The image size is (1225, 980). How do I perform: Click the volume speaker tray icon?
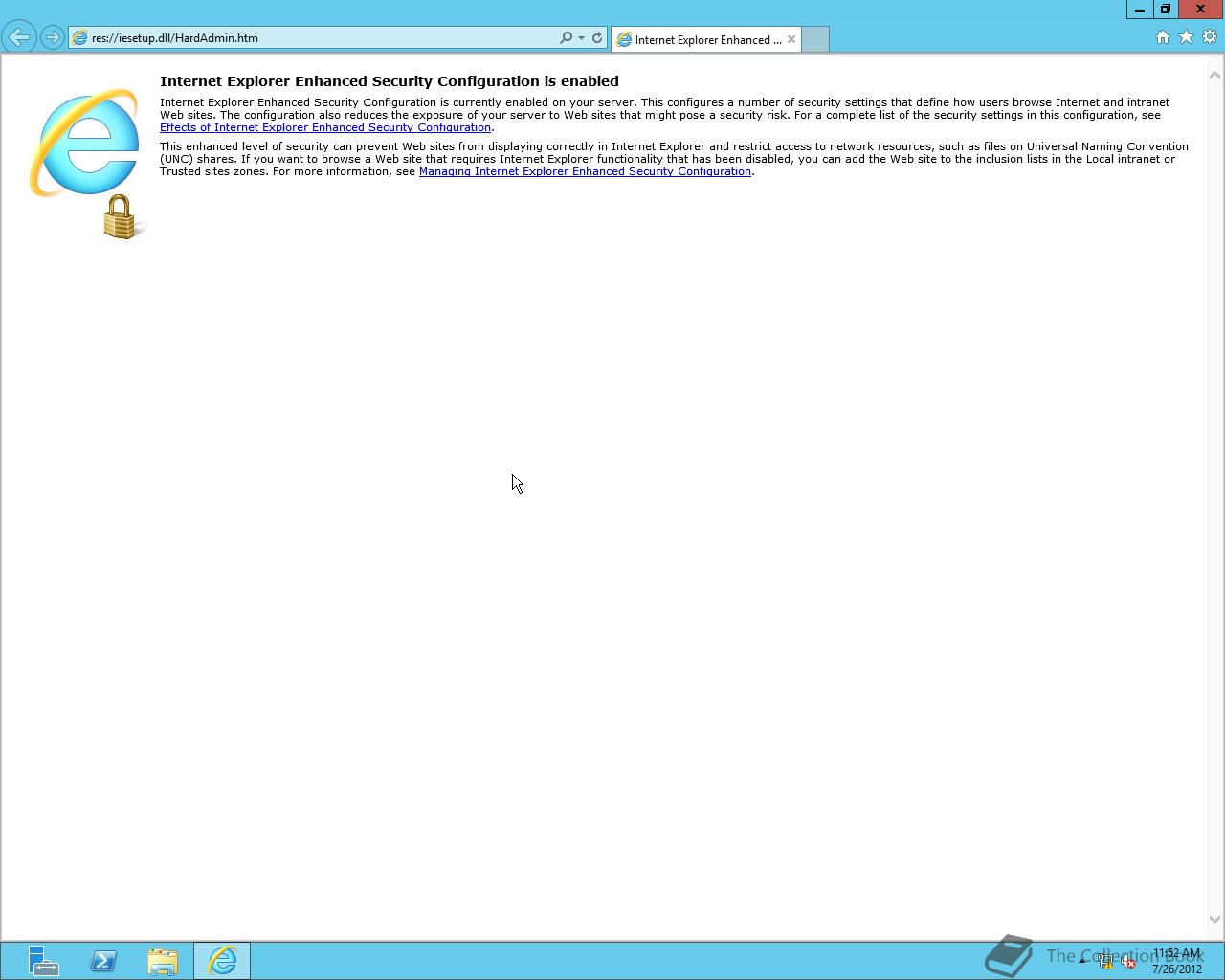(x=1128, y=963)
